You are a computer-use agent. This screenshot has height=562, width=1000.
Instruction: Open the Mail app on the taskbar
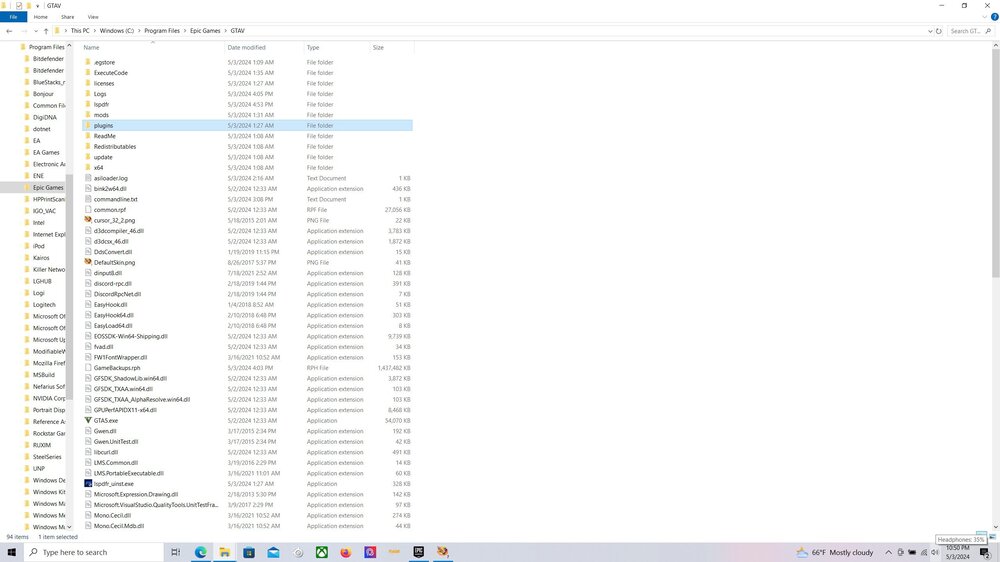tap(273, 552)
